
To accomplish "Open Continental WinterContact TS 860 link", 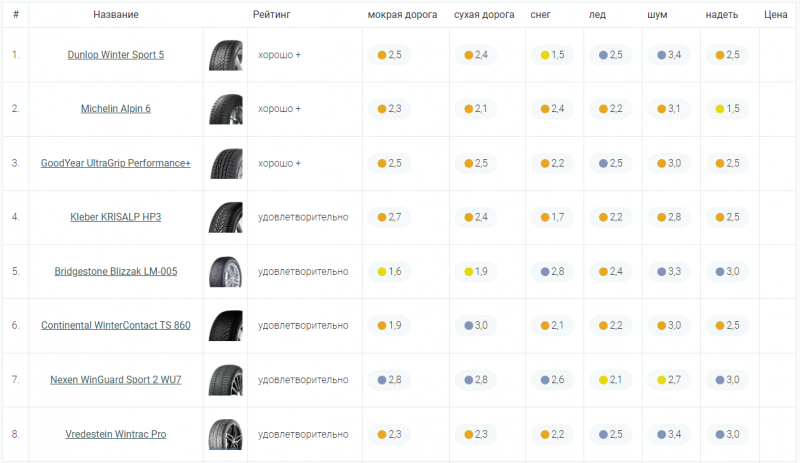I will [x=116, y=325].
